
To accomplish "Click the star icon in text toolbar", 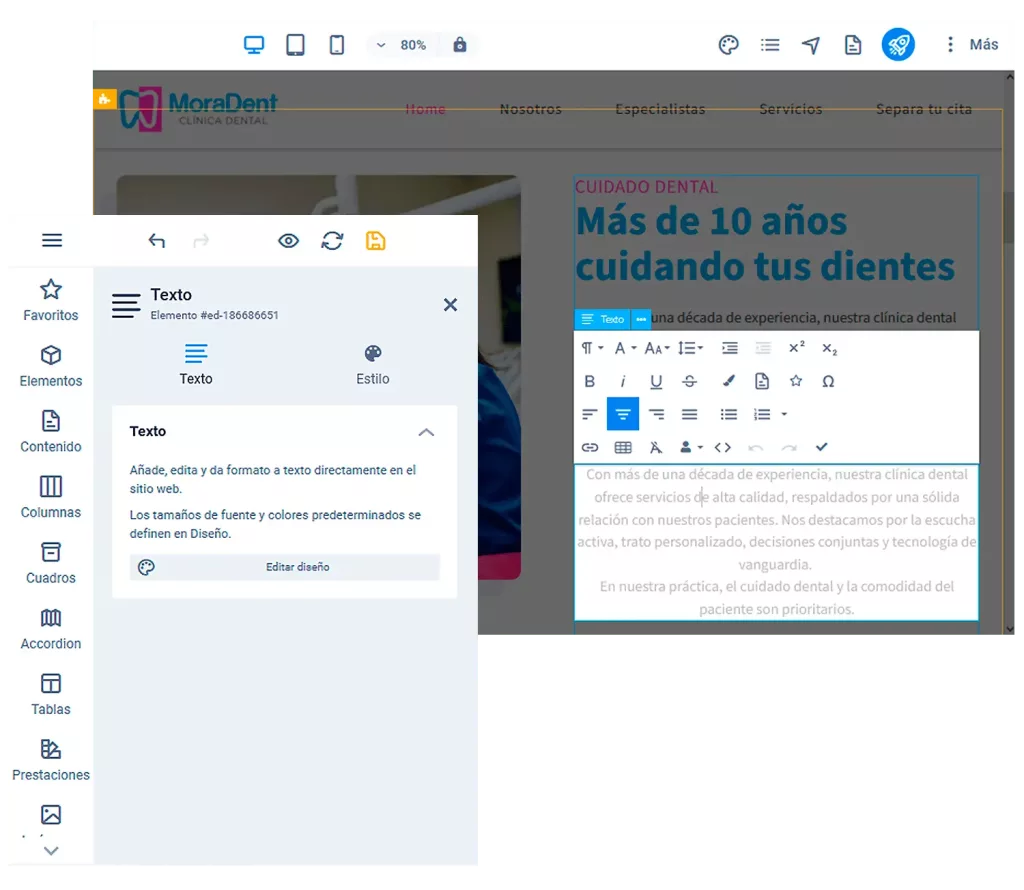I will (x=795, y=381).
